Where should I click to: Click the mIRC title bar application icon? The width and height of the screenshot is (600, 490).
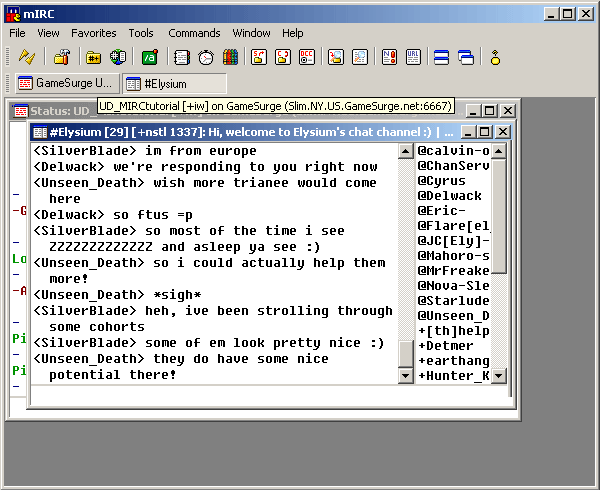click(x=13, y=14)
